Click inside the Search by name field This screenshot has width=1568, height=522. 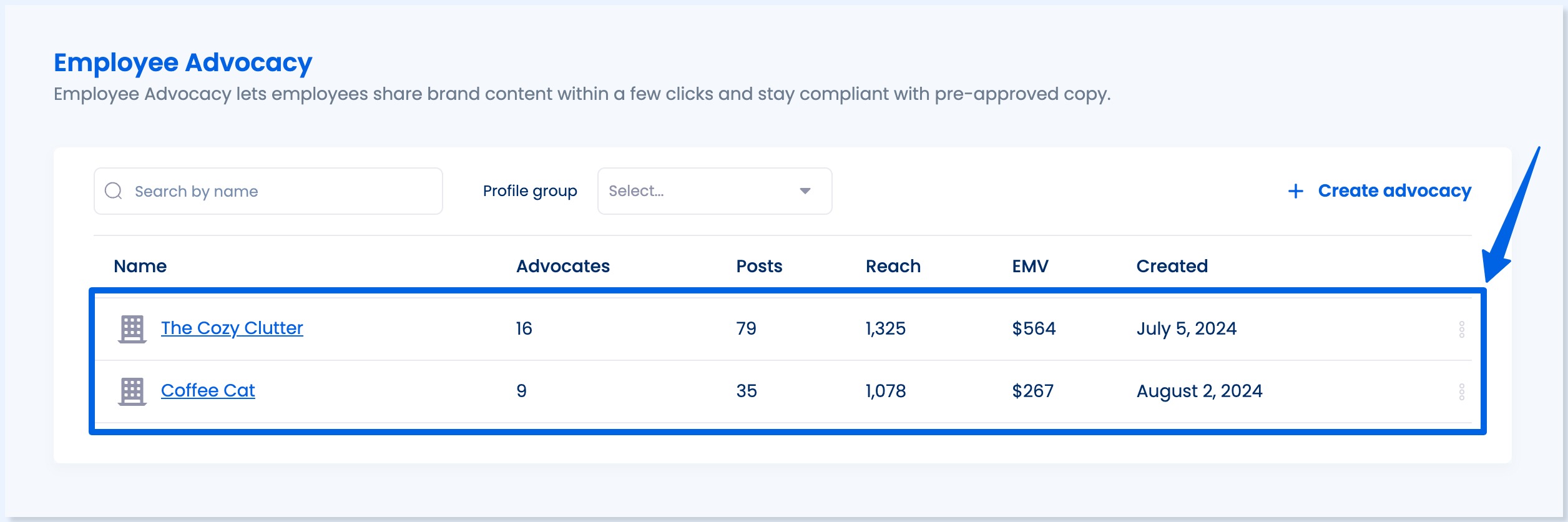[268, 190]
